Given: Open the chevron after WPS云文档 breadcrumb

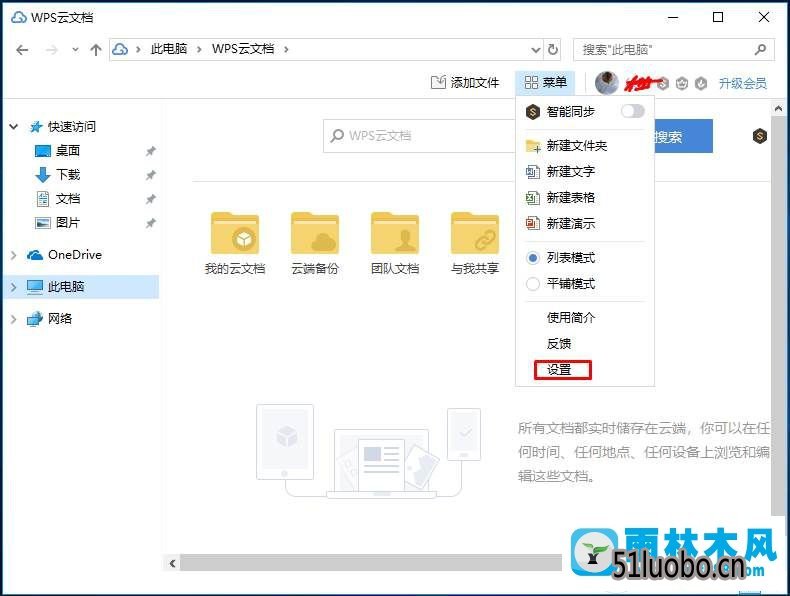Looking at the screenshot, I should [x=286, y=49].
